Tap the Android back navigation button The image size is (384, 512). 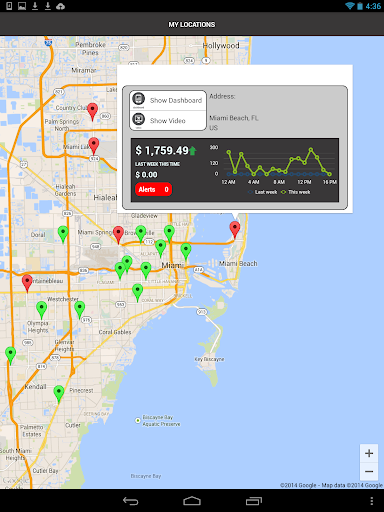click(x=131, y=501)
